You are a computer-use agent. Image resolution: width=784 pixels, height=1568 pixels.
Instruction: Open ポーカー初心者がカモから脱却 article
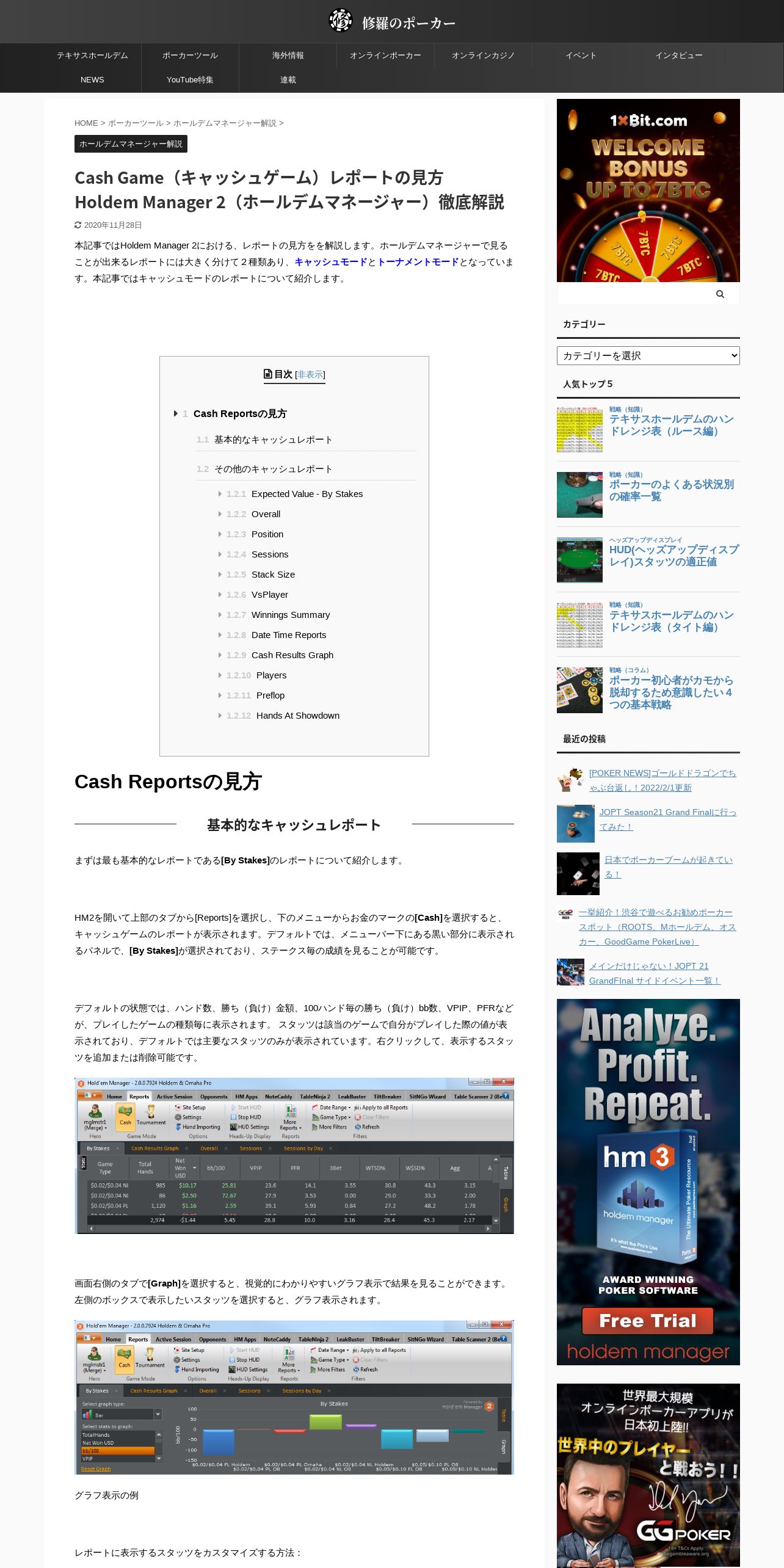671,692
